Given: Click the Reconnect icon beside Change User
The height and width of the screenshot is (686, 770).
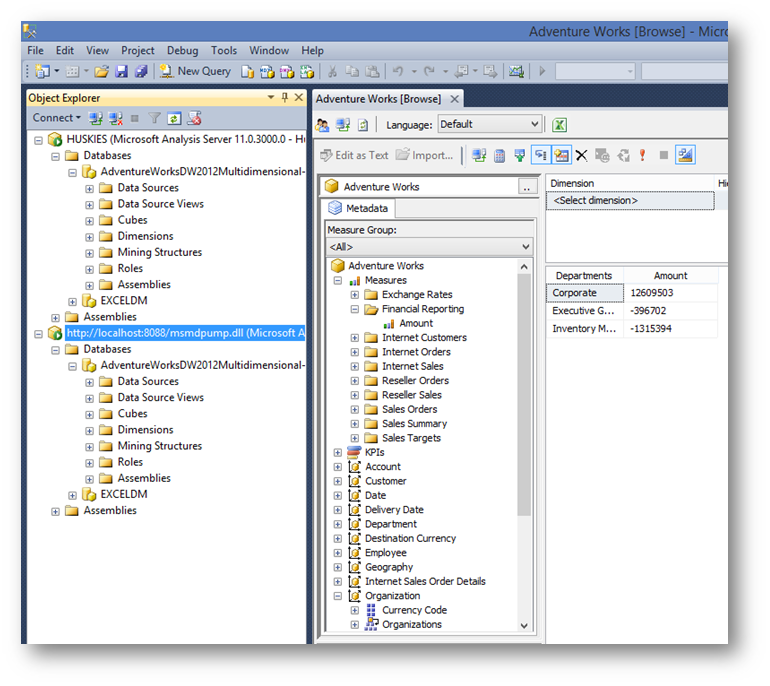Looking at the screenshot, I should (343, 125).
